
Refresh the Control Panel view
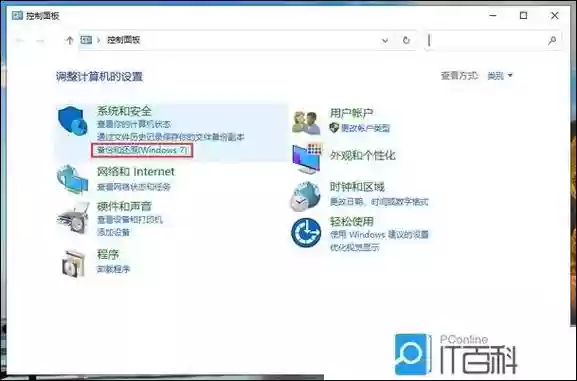point(406,40)
